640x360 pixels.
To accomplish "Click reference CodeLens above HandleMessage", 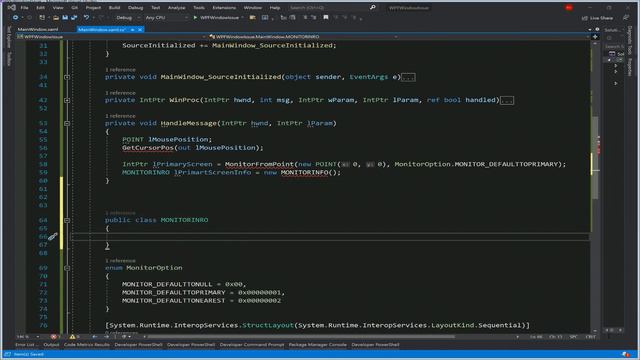I will (120, 116).
